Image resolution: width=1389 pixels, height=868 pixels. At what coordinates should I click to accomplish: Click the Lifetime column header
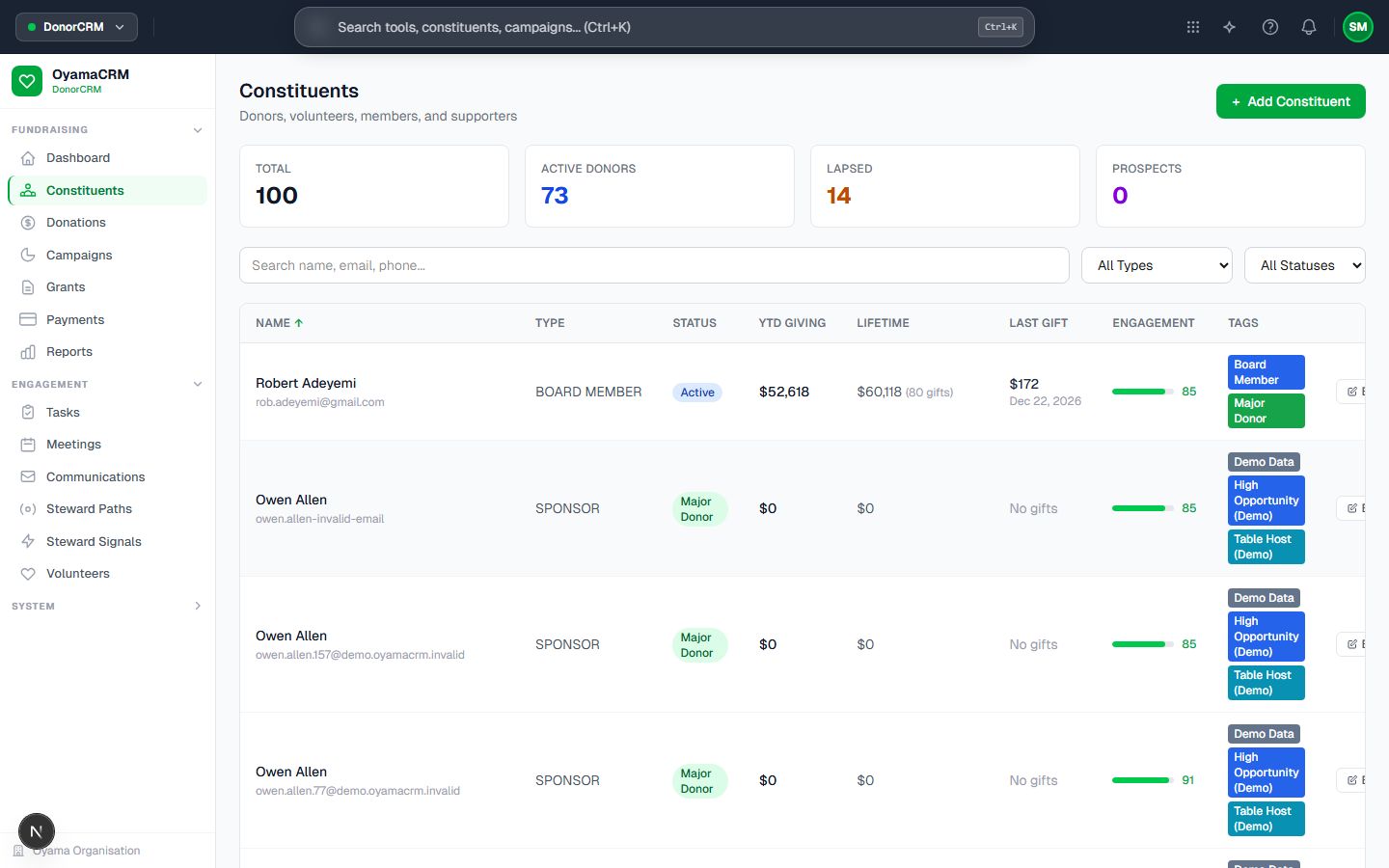[883, 323]
